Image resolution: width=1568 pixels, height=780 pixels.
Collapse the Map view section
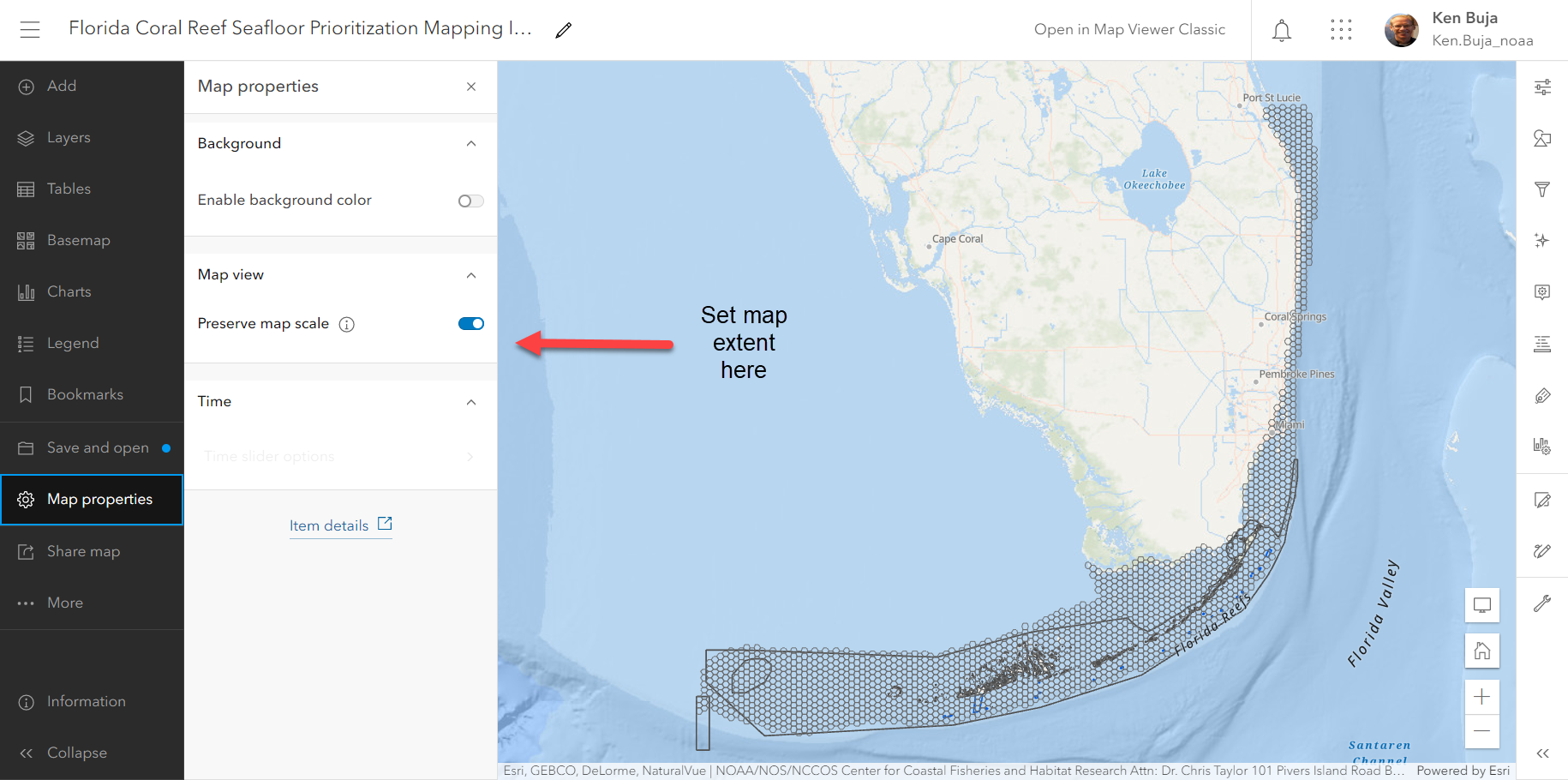[470, 275]
